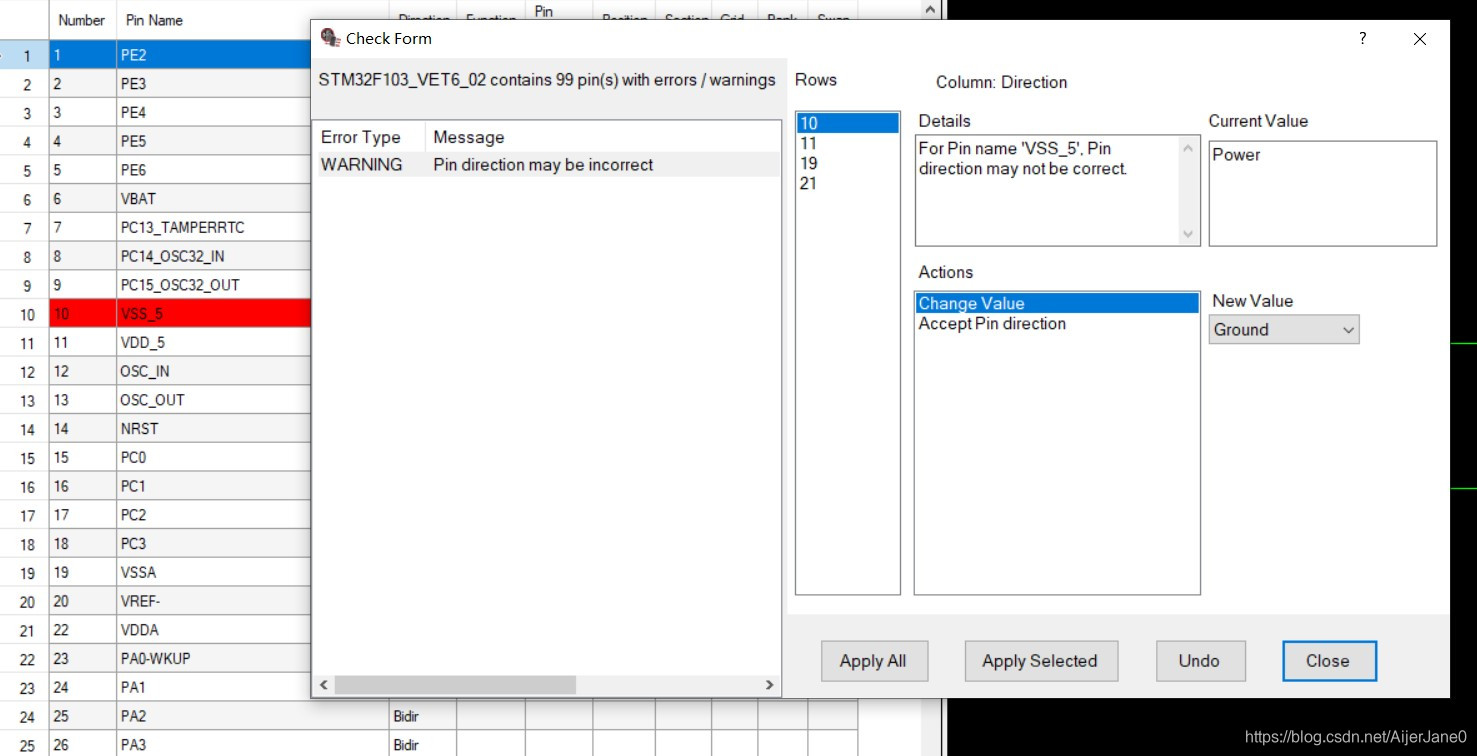Viewport: 1477px width, 756px height.
Task: Click the Apply Selected button
Action: (1039, 661)
